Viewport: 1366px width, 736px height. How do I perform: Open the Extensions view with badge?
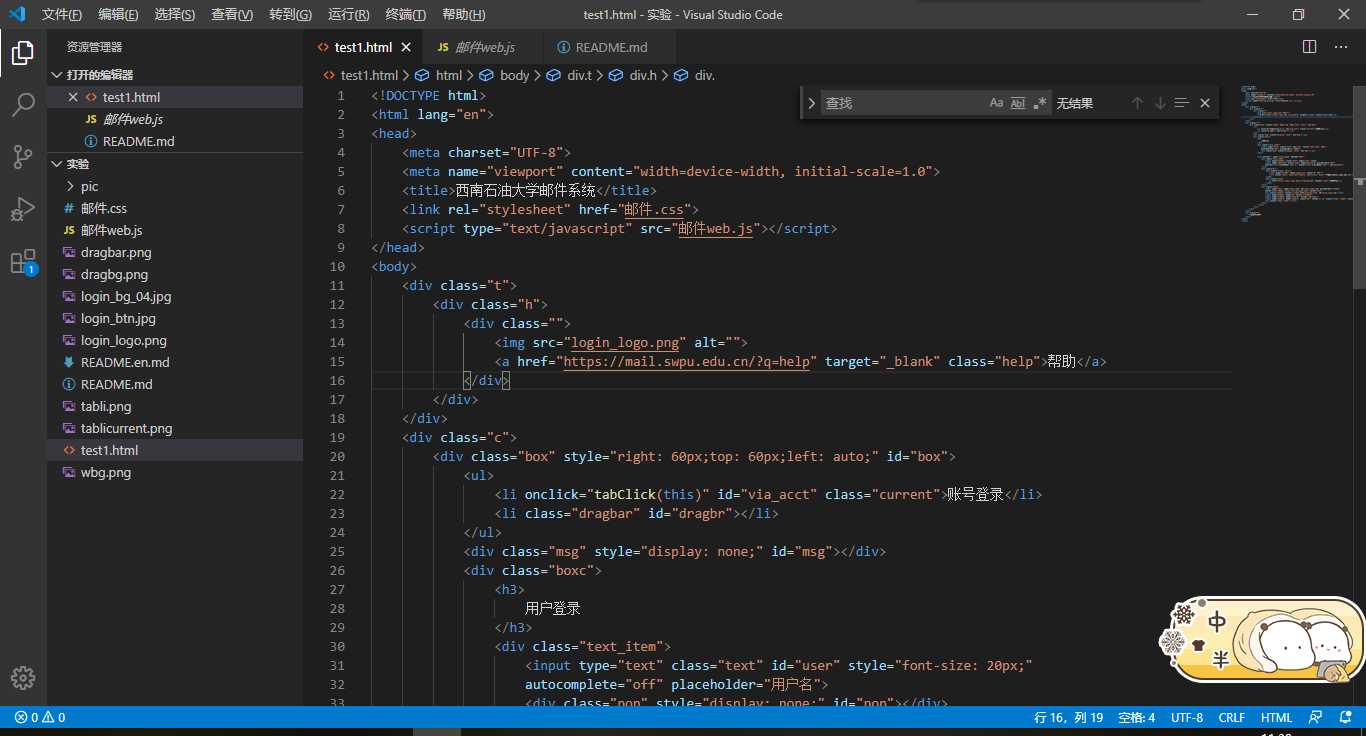[x=23, y=262]
